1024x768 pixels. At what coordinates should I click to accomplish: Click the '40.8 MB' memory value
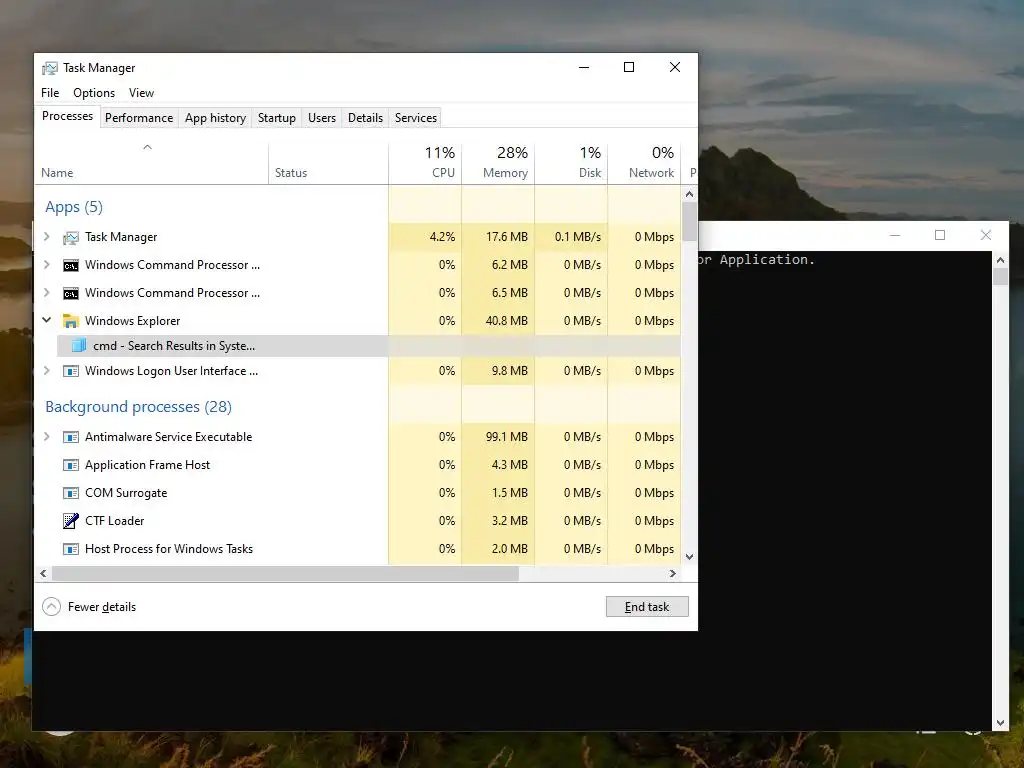[507, 321]
